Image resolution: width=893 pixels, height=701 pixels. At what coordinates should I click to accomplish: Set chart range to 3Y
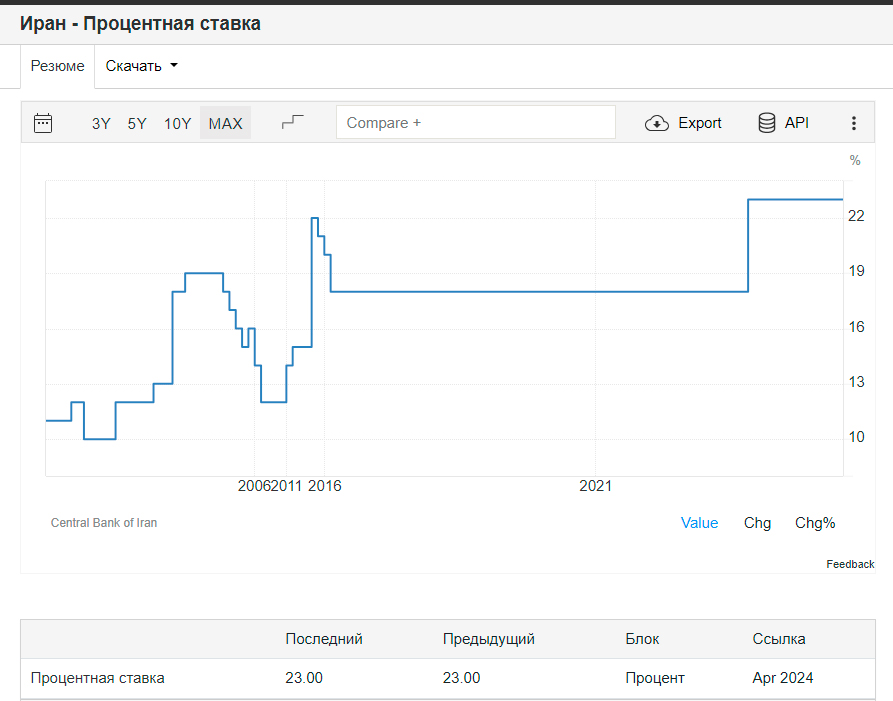[x=101, y=124]
